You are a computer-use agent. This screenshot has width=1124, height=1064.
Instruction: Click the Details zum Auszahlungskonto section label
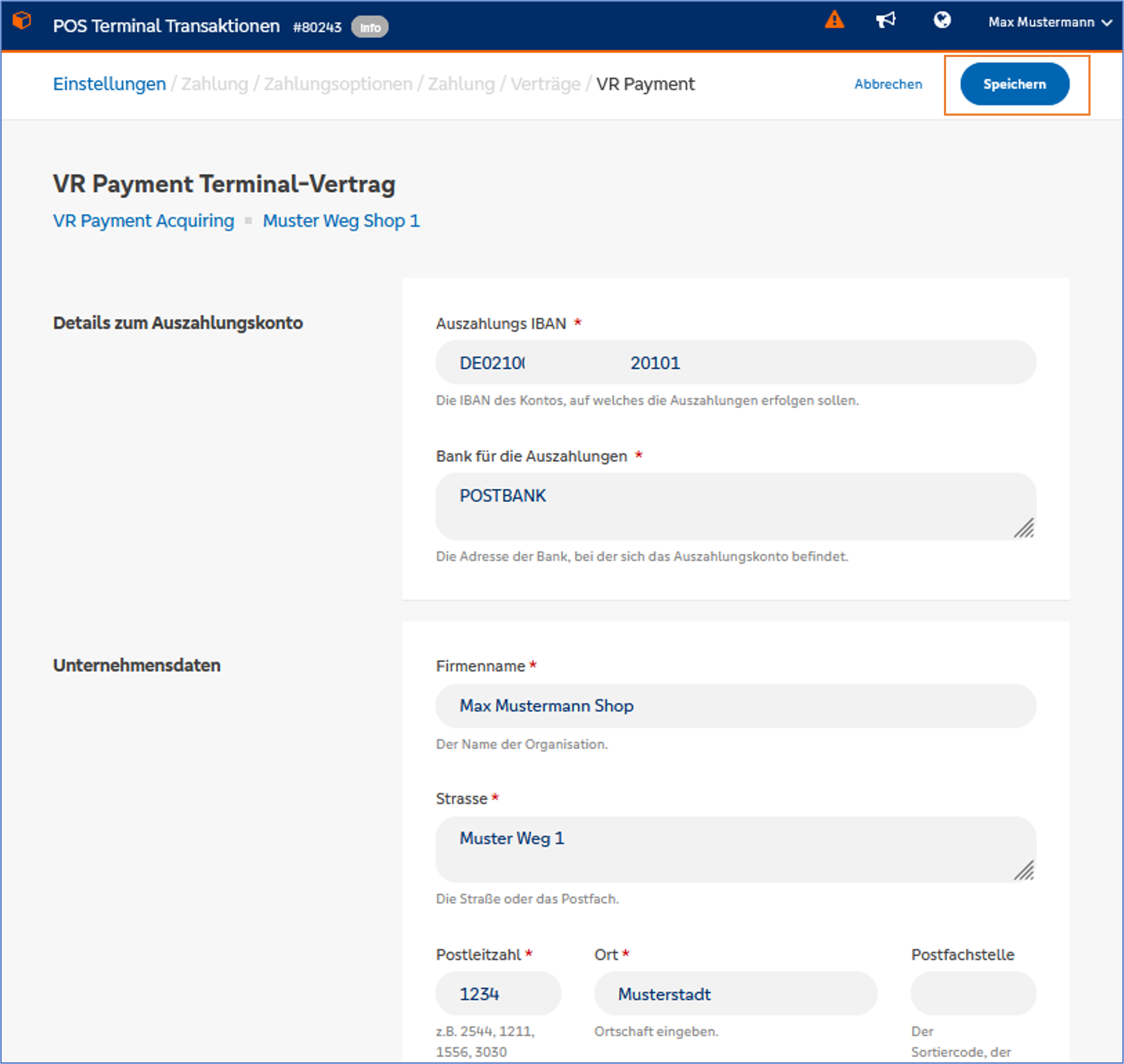pyautogui.click(x=177, y=323)
